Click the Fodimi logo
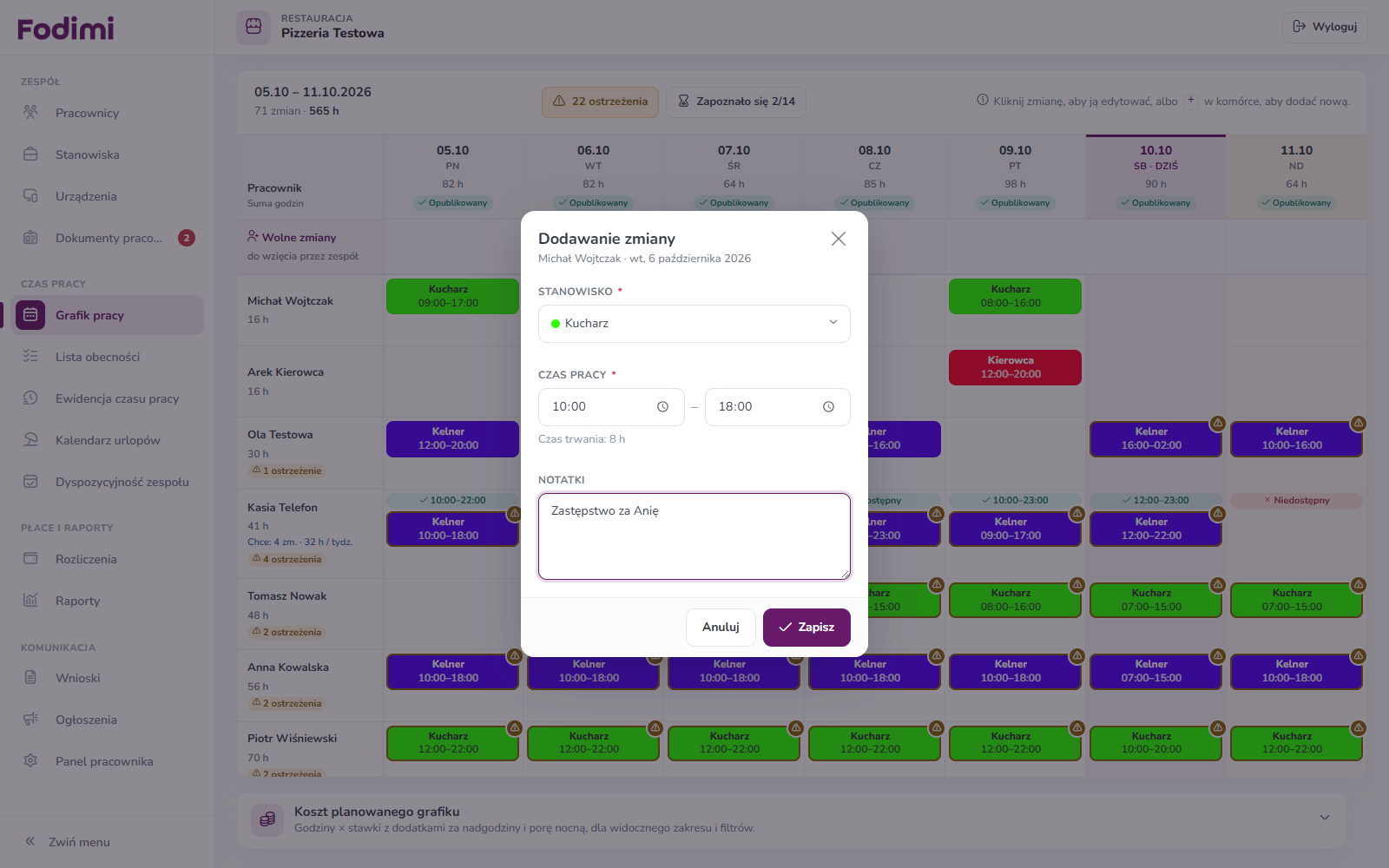 (66, 29)
